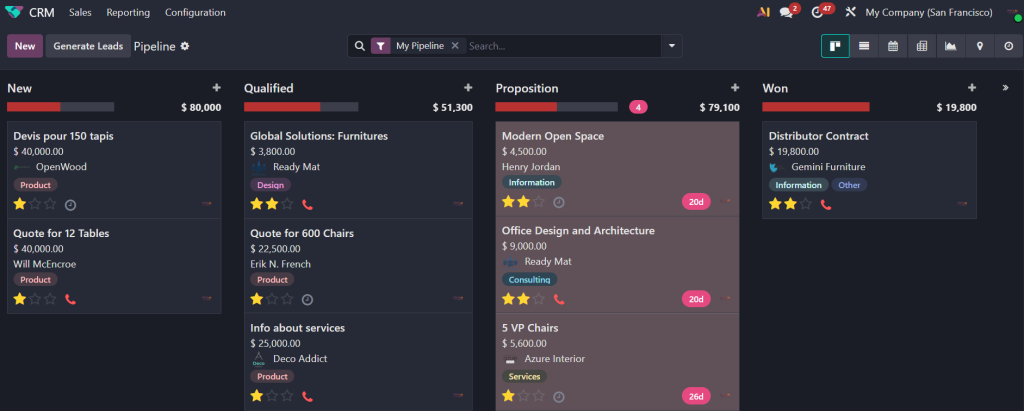Click Services tag on 5 VP Chairs
The height and width of the screenshot is (411, 1024).
(x=524, y=376)
